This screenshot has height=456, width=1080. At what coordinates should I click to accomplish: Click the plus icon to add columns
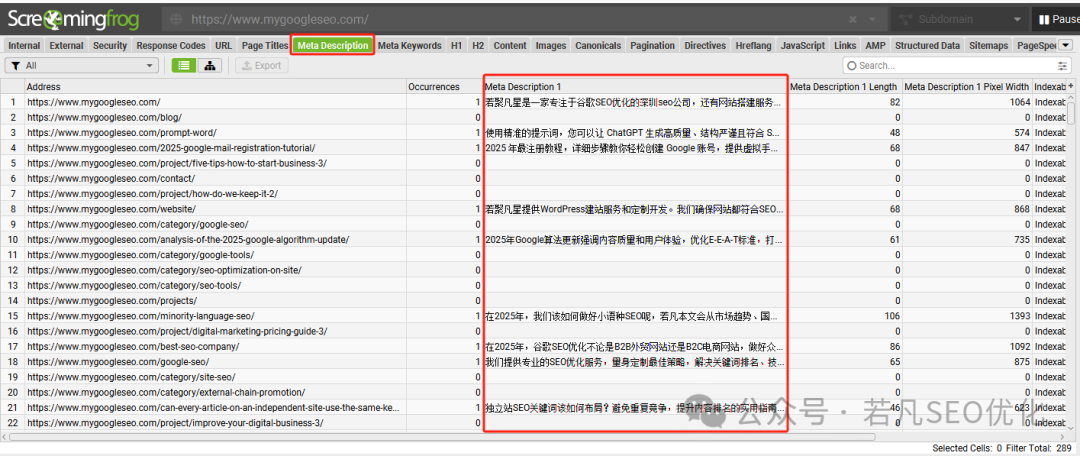click(x=1071, y=86)
